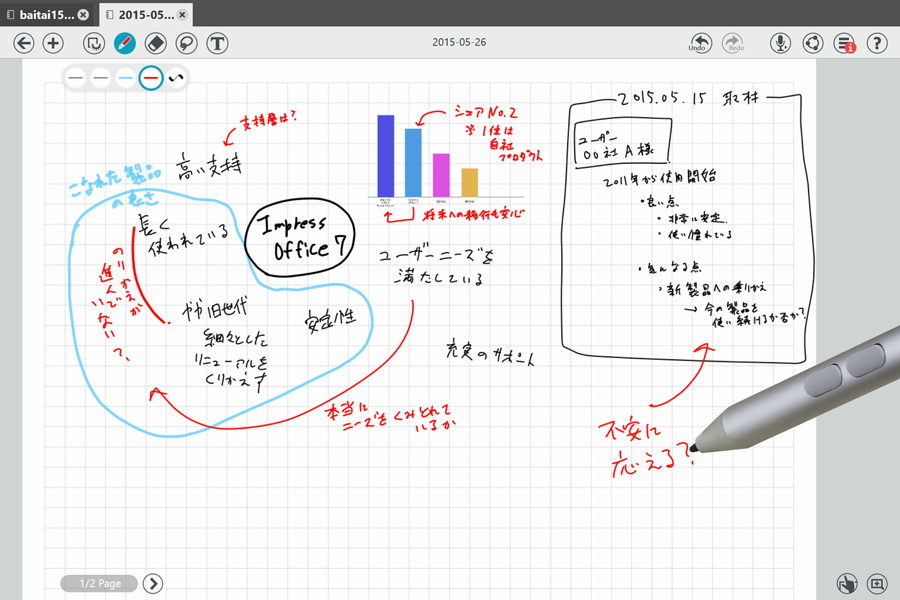This screenshot has width=900, height=600.
Task: Activate the Text tool
Action: pos(217,43)
